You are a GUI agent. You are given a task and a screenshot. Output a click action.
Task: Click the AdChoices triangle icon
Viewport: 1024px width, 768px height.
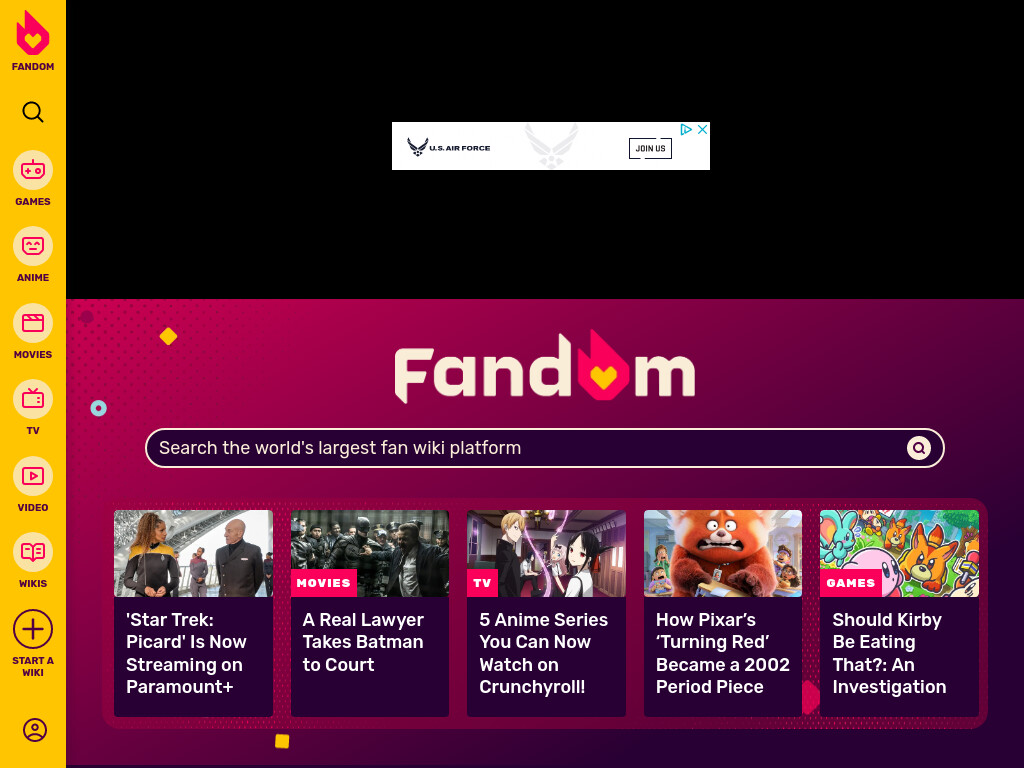pyautogui.click(x=686, y=129)
